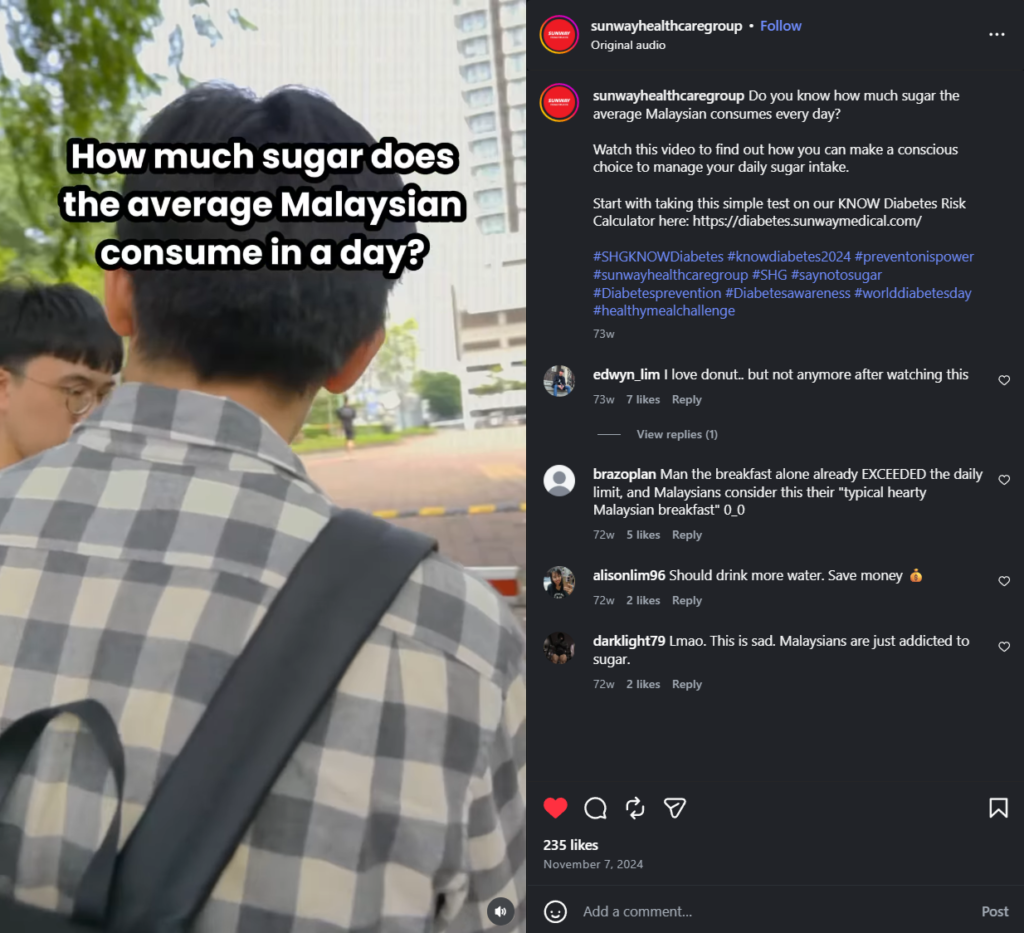Share post via paper plane icon

pos(675,808)
